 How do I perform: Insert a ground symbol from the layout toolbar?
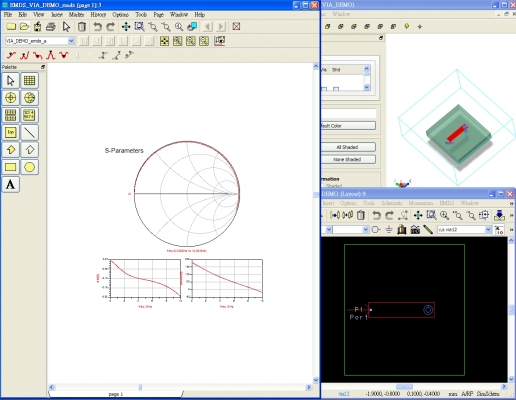[x=389, y=229]
